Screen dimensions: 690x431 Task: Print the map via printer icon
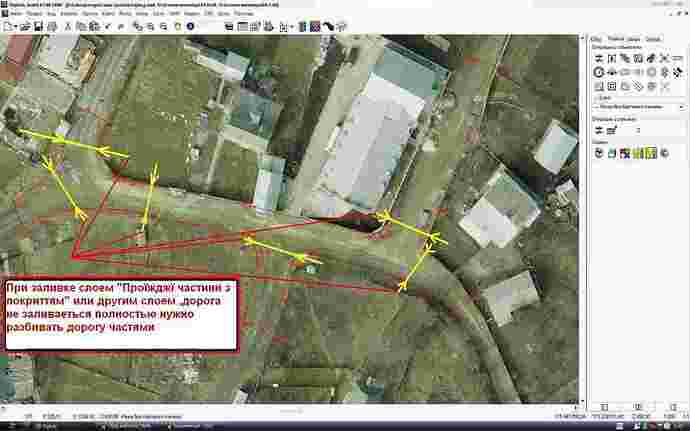[52, 27]
